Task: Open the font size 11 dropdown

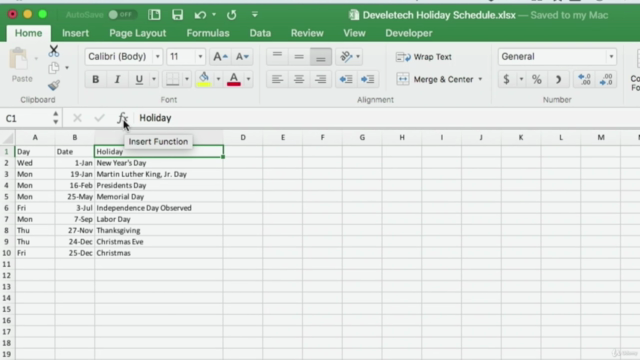Action: [200, 57]
